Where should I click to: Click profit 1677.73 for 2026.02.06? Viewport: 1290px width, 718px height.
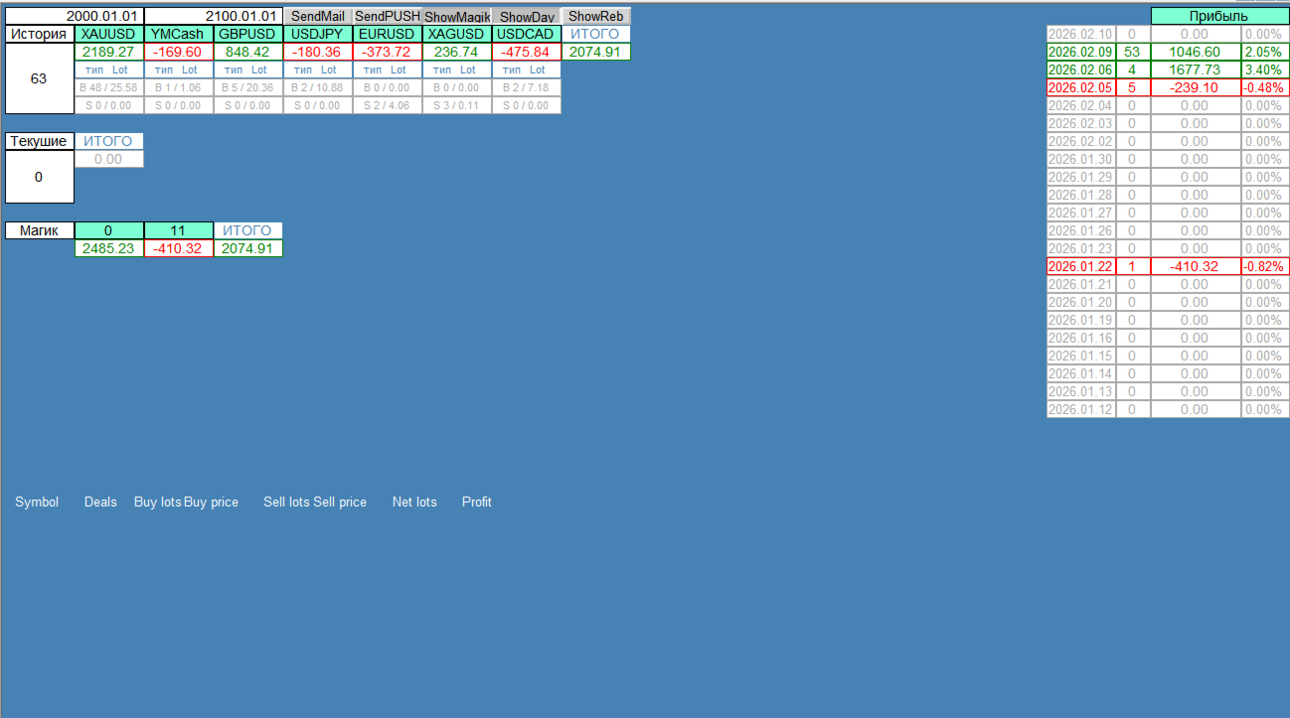(1195, 70)
